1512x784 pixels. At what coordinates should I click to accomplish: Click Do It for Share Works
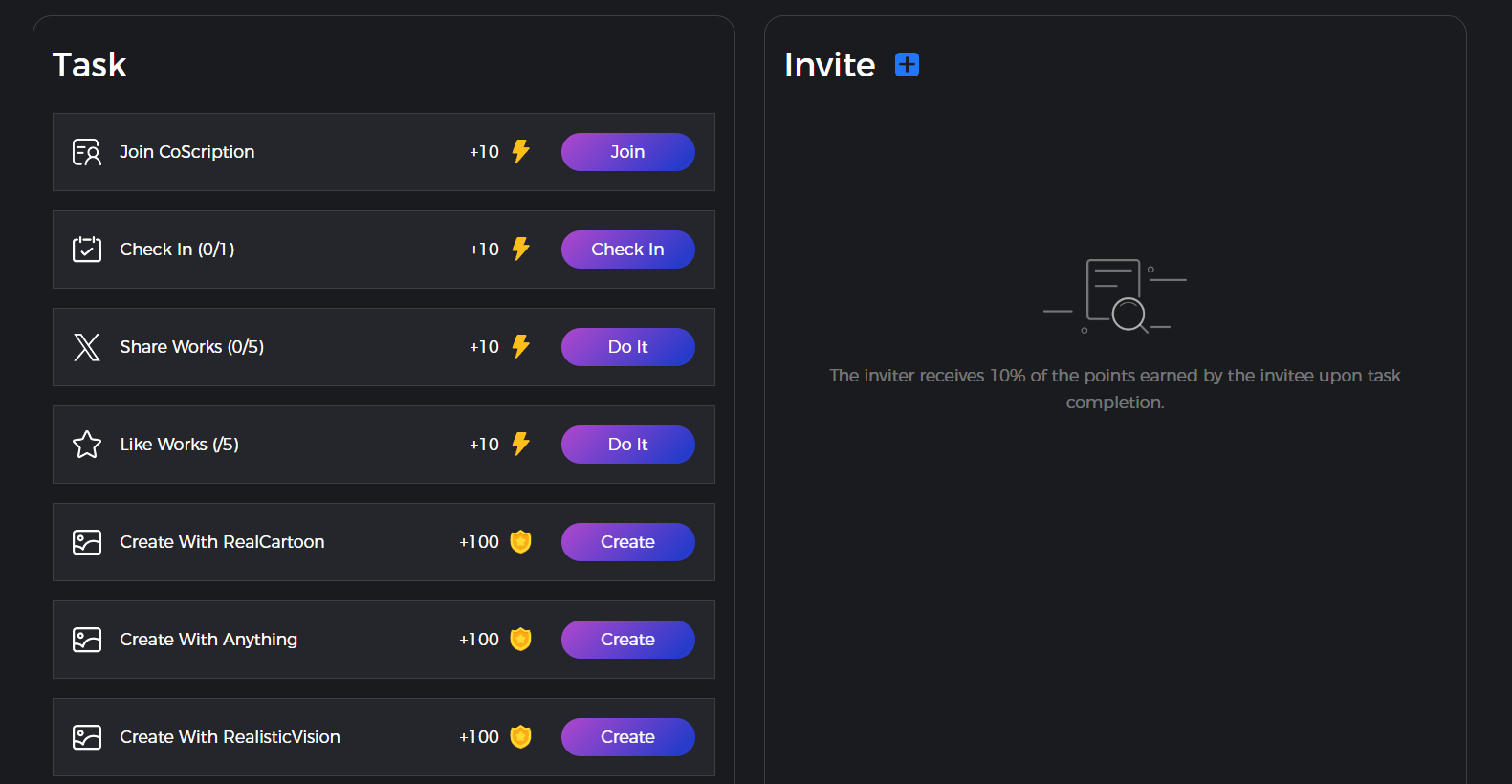(627, 346)
